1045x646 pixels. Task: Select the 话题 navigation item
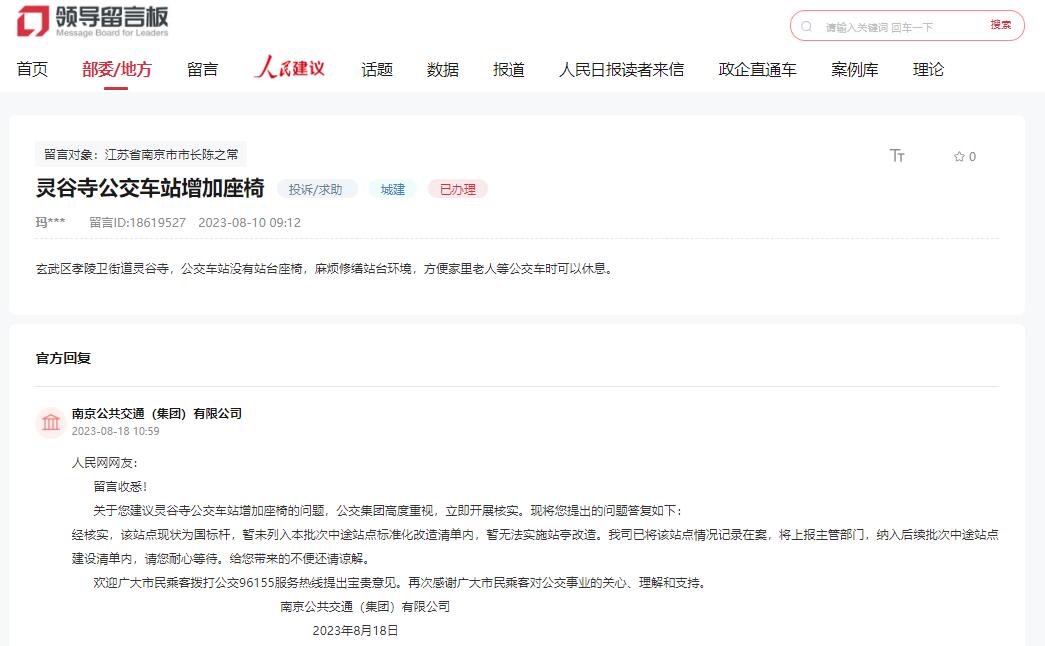click(375, 69)
